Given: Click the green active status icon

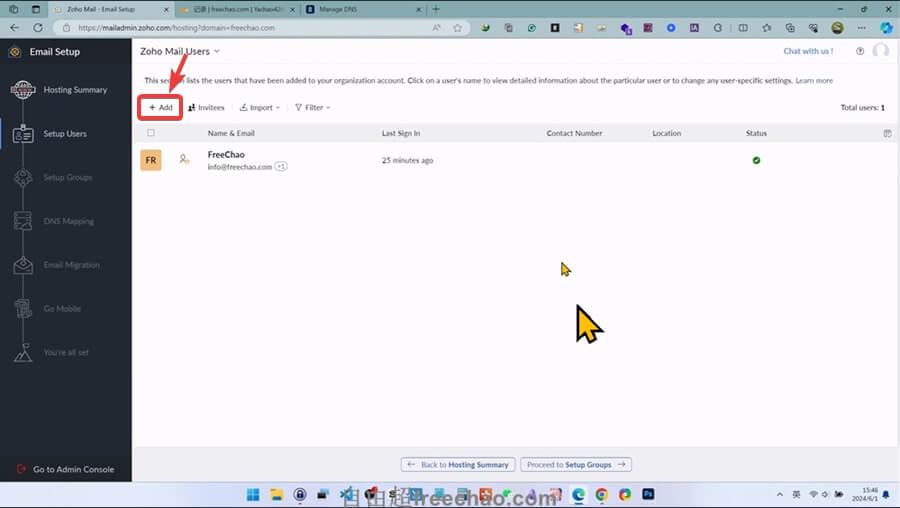Looking at the screenshot, I should tap(756, 160).
